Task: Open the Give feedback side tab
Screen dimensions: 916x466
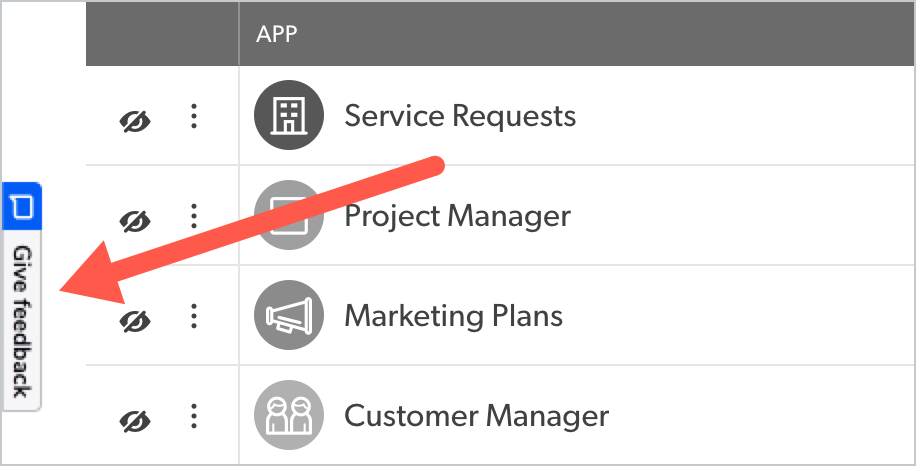Action: (22, 297)
